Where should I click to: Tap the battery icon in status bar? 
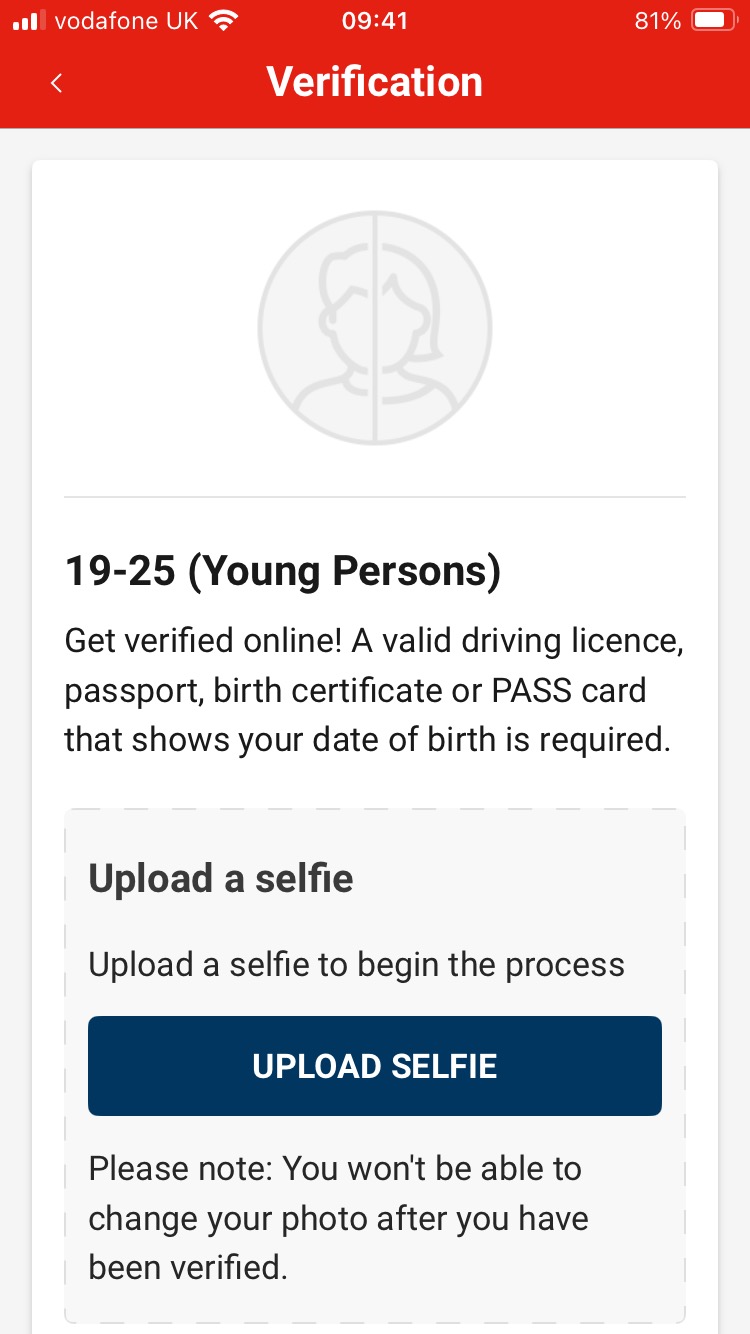(715, 21)
